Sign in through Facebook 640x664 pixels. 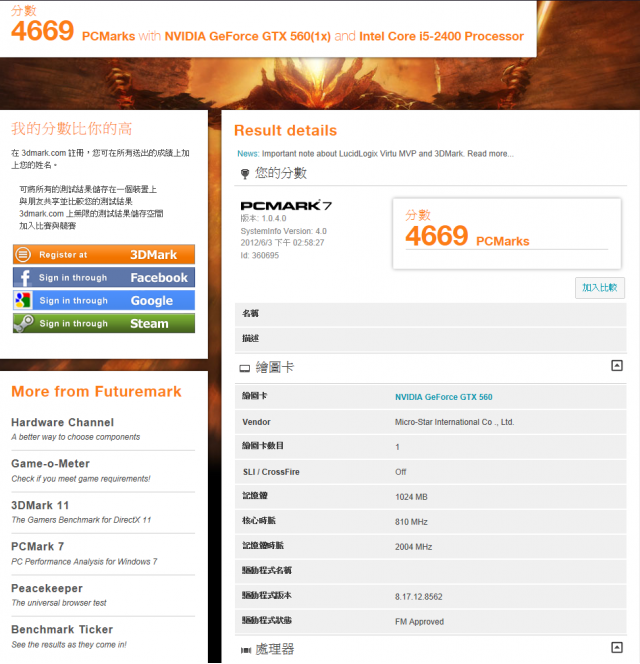coord(104,277)
